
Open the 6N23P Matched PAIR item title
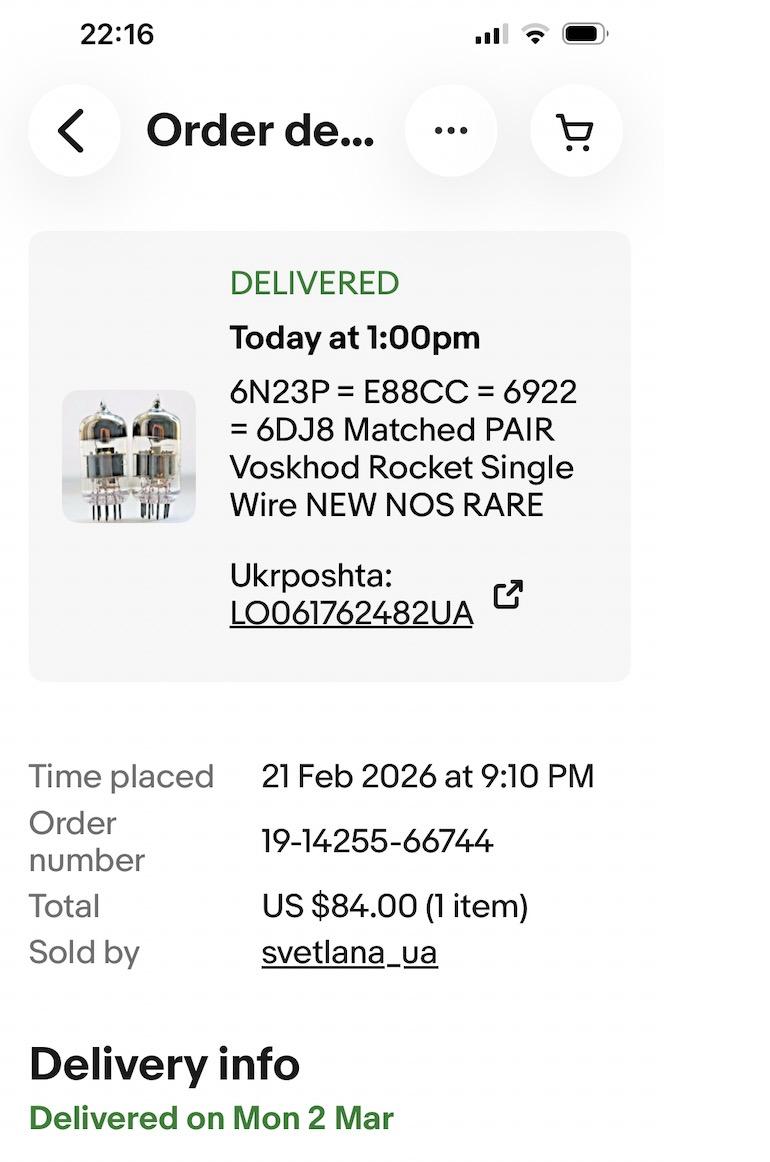(x=403, y=448)
